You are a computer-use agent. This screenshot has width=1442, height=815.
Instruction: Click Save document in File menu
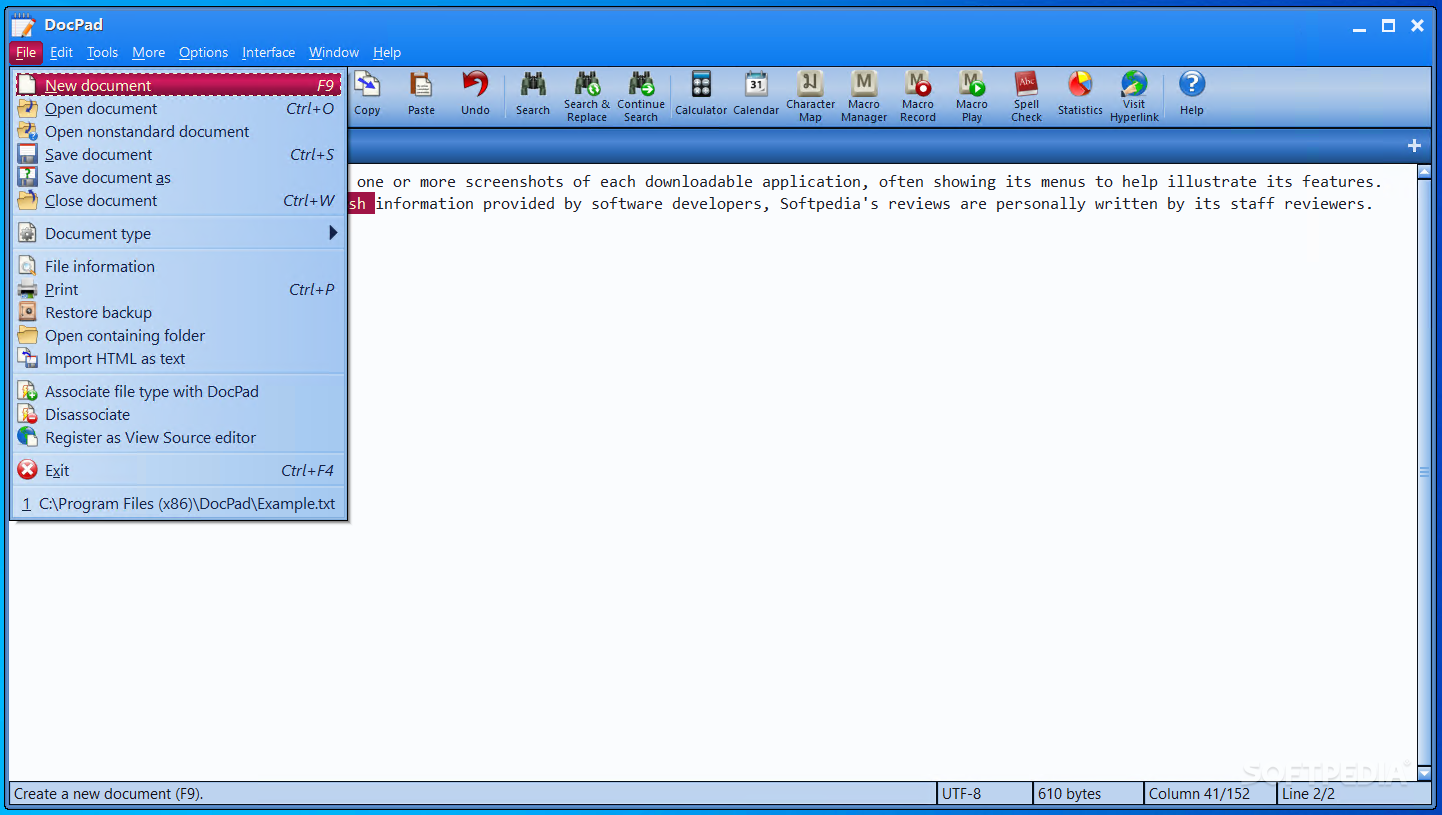[x=179, y=155]
